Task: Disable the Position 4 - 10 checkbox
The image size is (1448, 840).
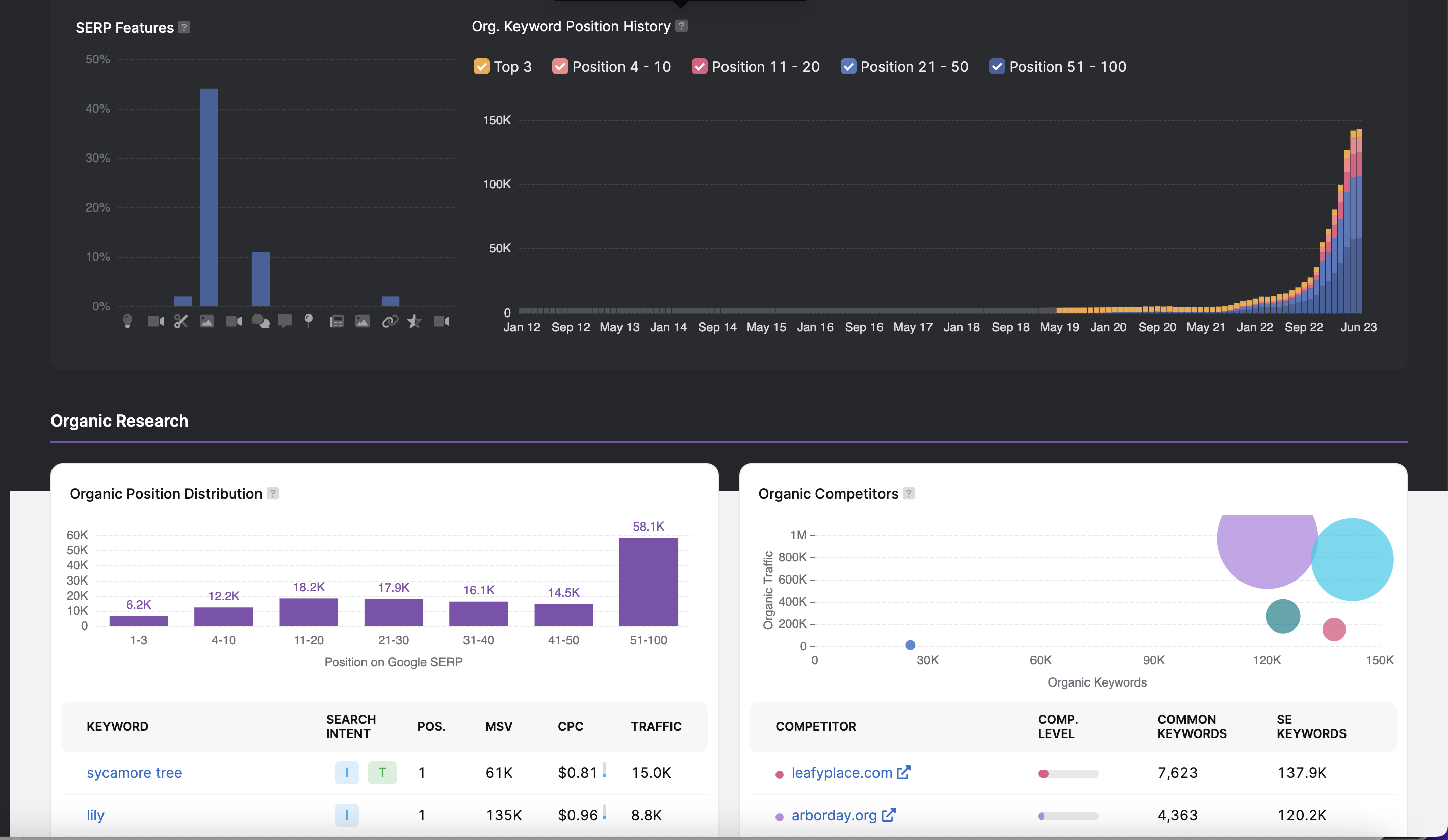Action: [x=561, y=67]
